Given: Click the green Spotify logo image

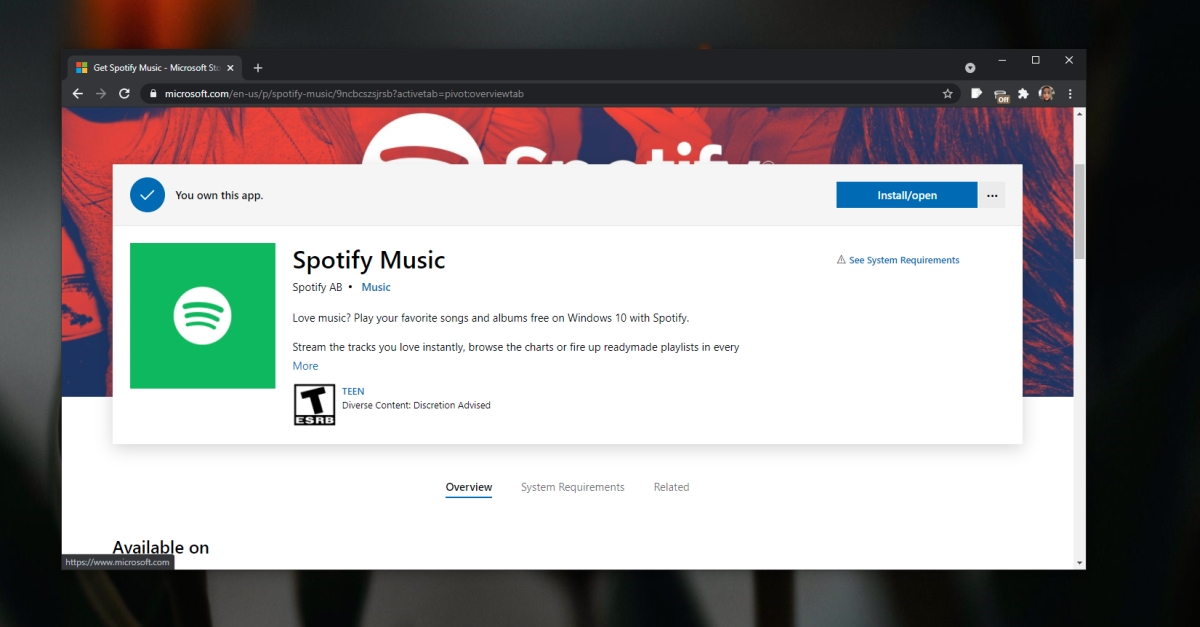Looking at the screenshot, I should click(x=202, y=316).
